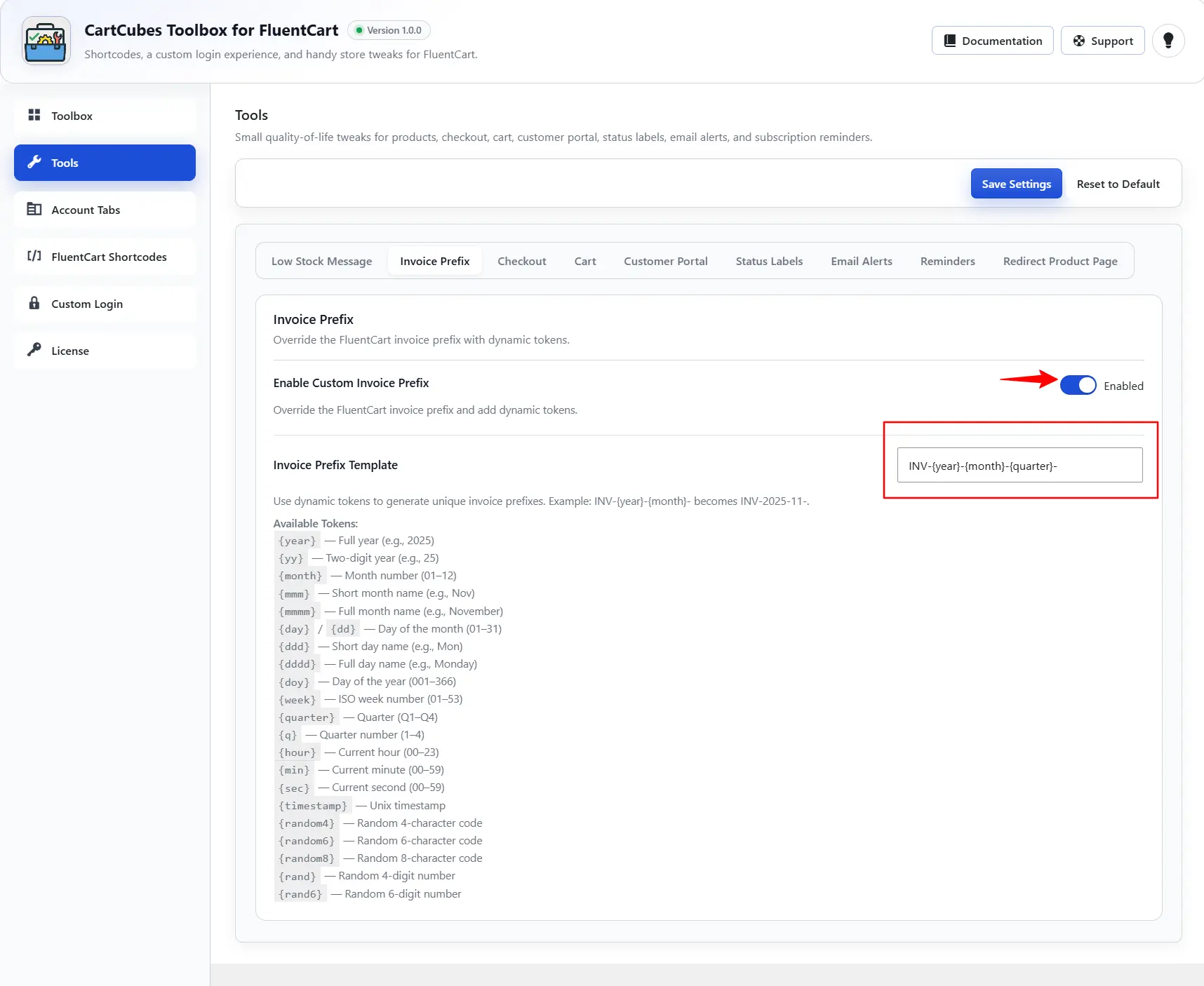Image resolution: width=1204 pixels, height=986 pixels.
Task: Open the Status Labels tab
Action: (x=769, y=261)
